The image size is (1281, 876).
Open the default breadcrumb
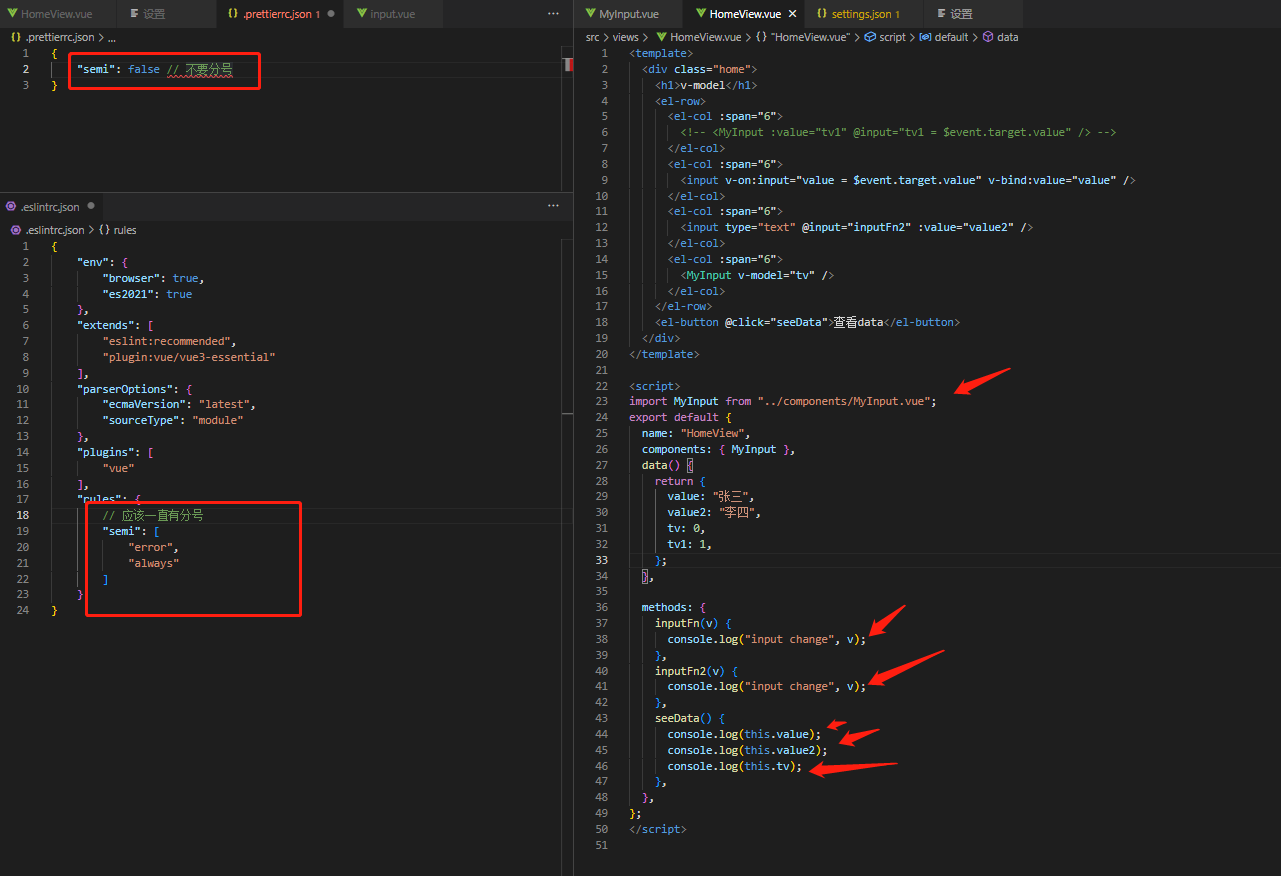click(944, 37)
